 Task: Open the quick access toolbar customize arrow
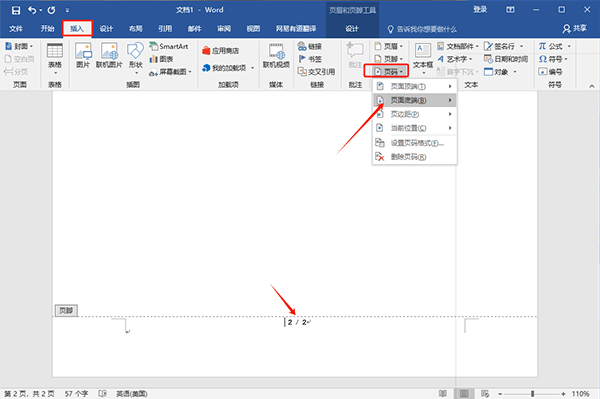click(67, 11)
